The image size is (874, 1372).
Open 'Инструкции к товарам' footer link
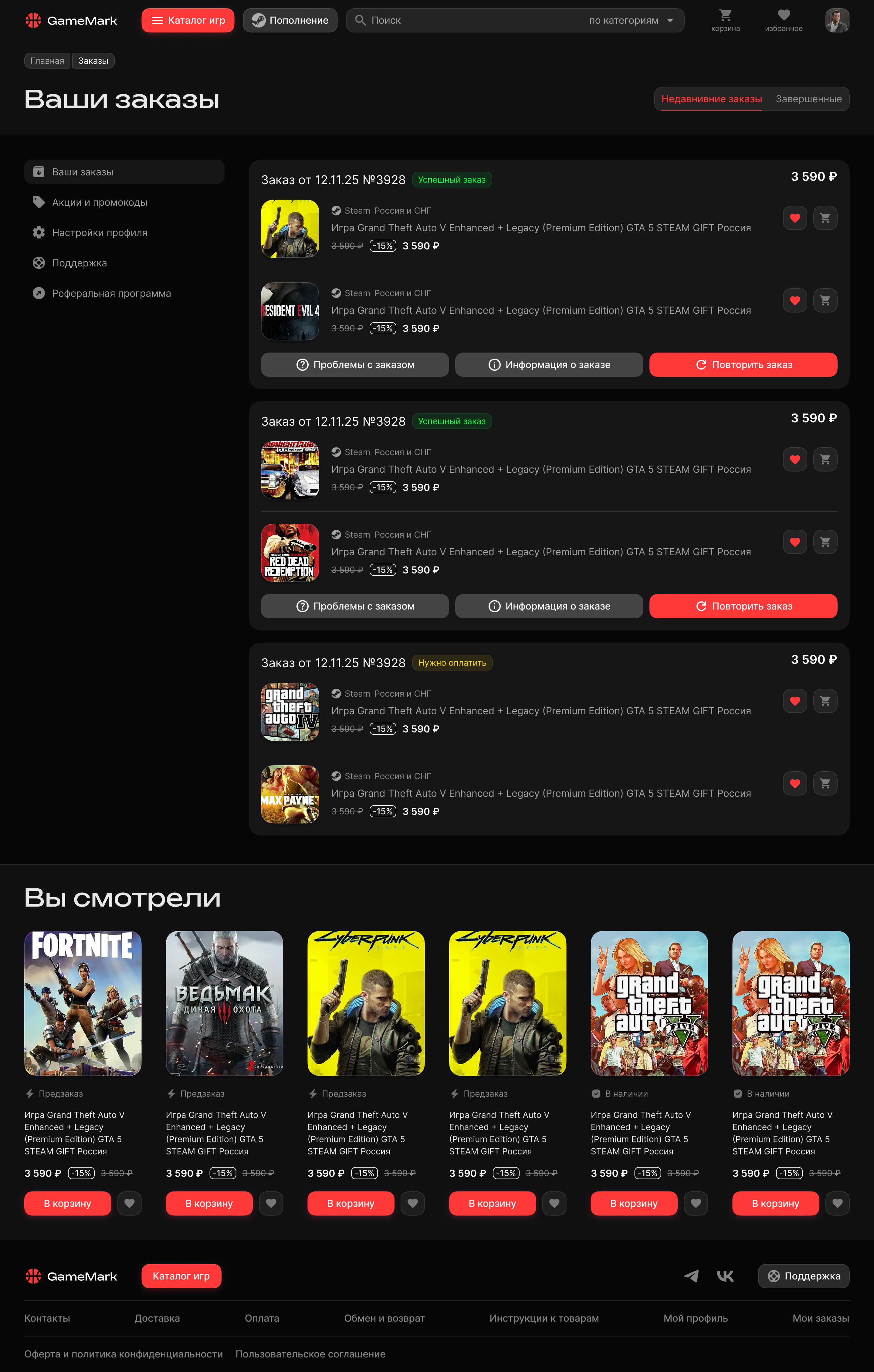click(x=544, y=1318)
